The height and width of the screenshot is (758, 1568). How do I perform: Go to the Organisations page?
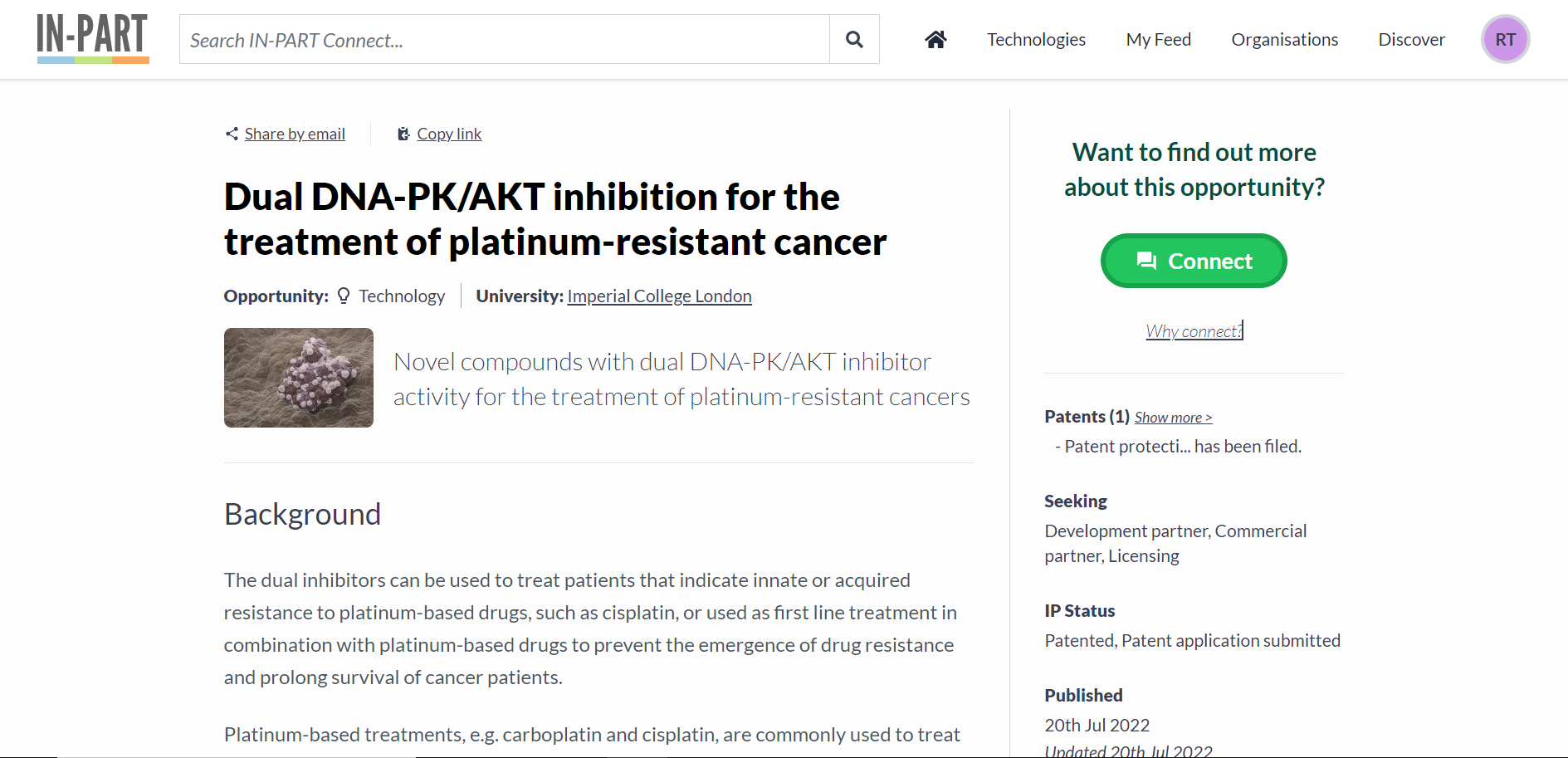[1284, 39]
